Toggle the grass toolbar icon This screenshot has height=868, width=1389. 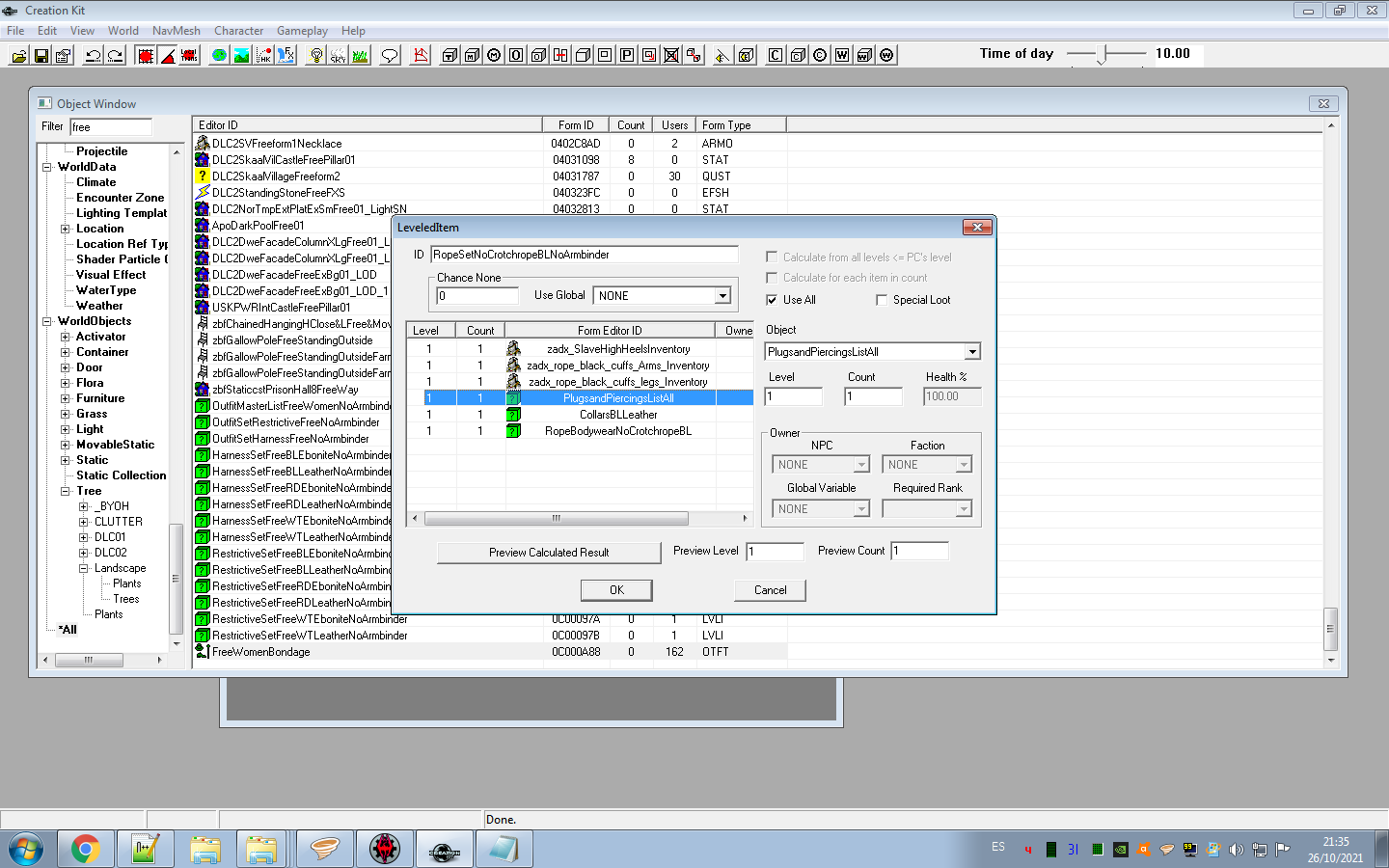click(361, 55)
